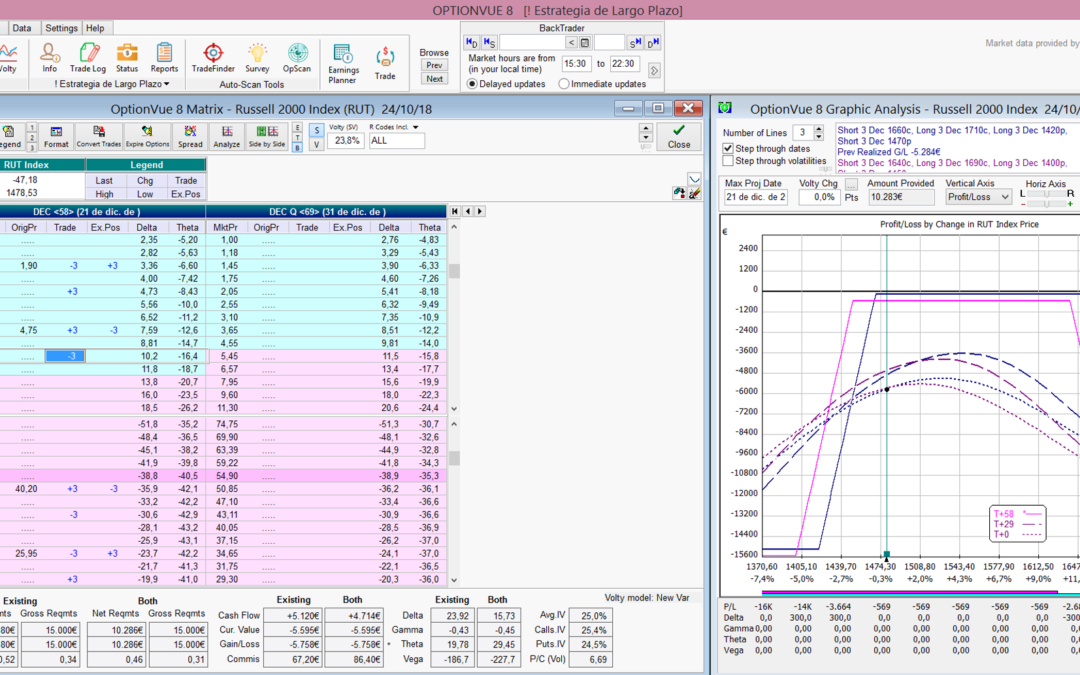Expand market hours arrow button

654,70
